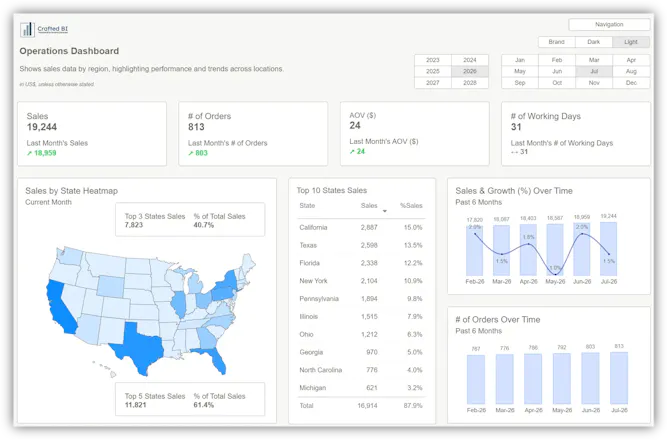Select the Michigan table row

361,388
